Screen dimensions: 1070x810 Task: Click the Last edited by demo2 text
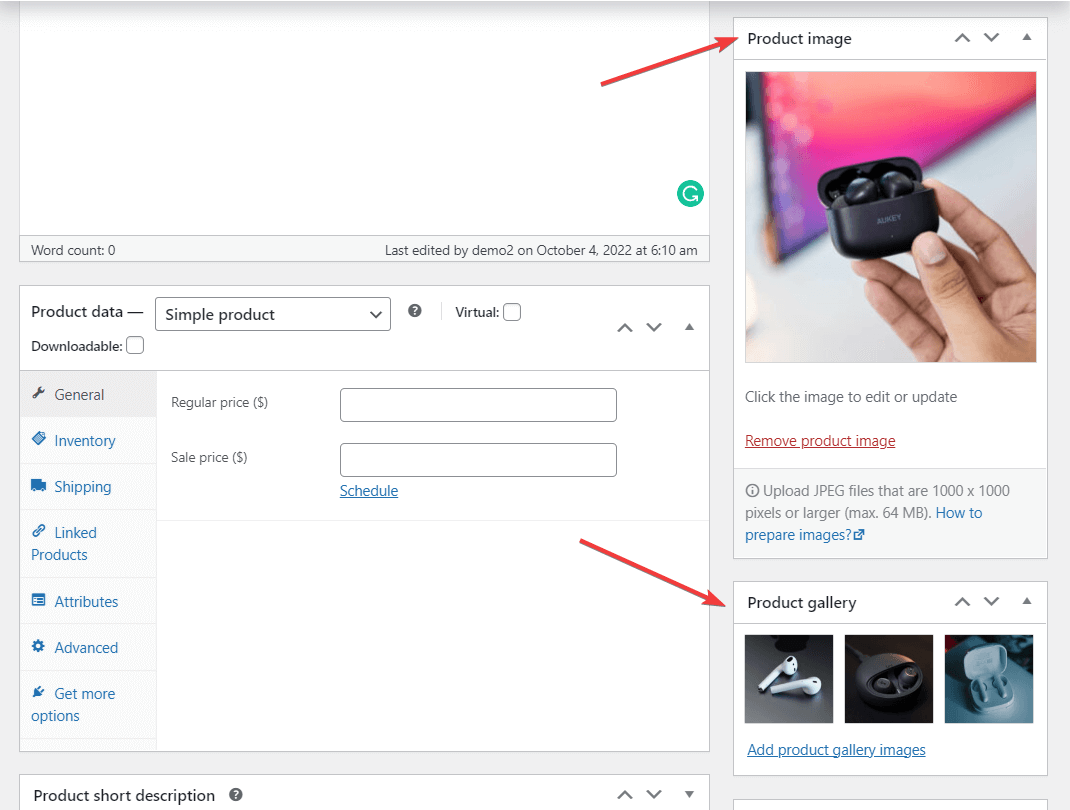point(541,250)
